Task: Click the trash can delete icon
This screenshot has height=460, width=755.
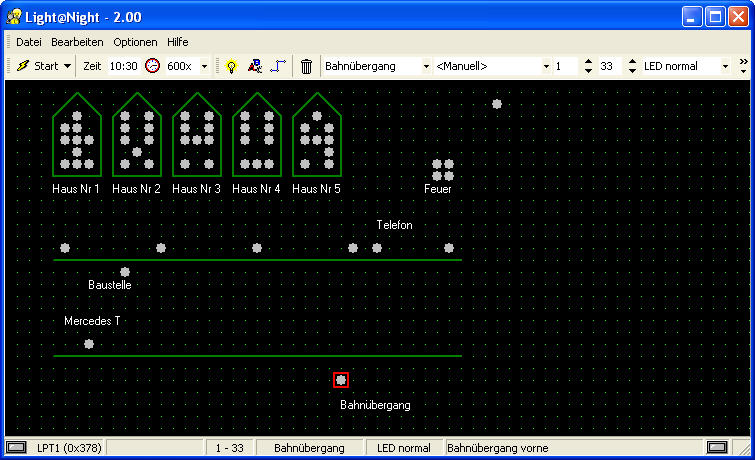Action: click(x=306, y=66)
